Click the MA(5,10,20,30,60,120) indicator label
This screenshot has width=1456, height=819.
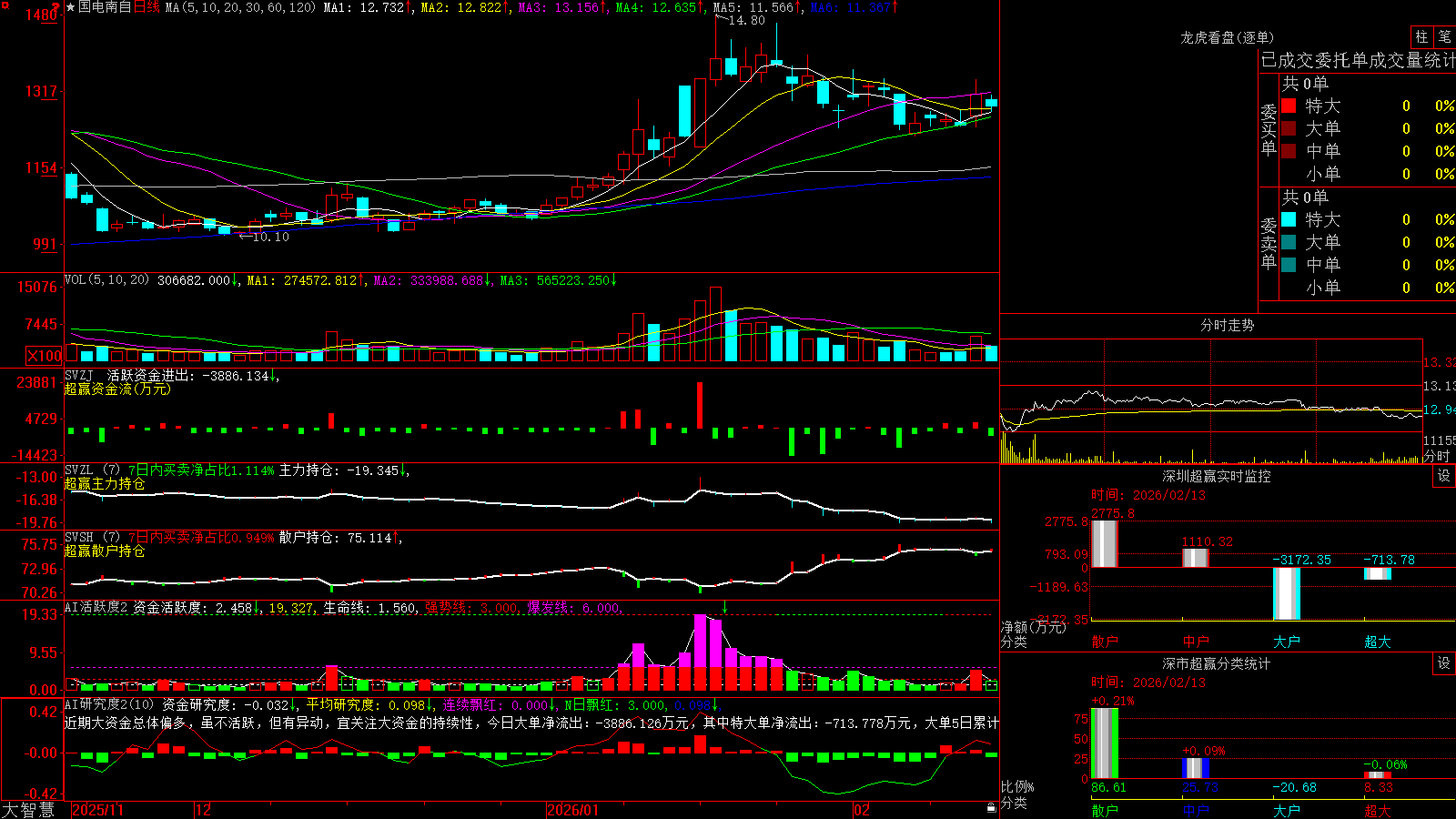pyautogui.click(x=240, y=7)
